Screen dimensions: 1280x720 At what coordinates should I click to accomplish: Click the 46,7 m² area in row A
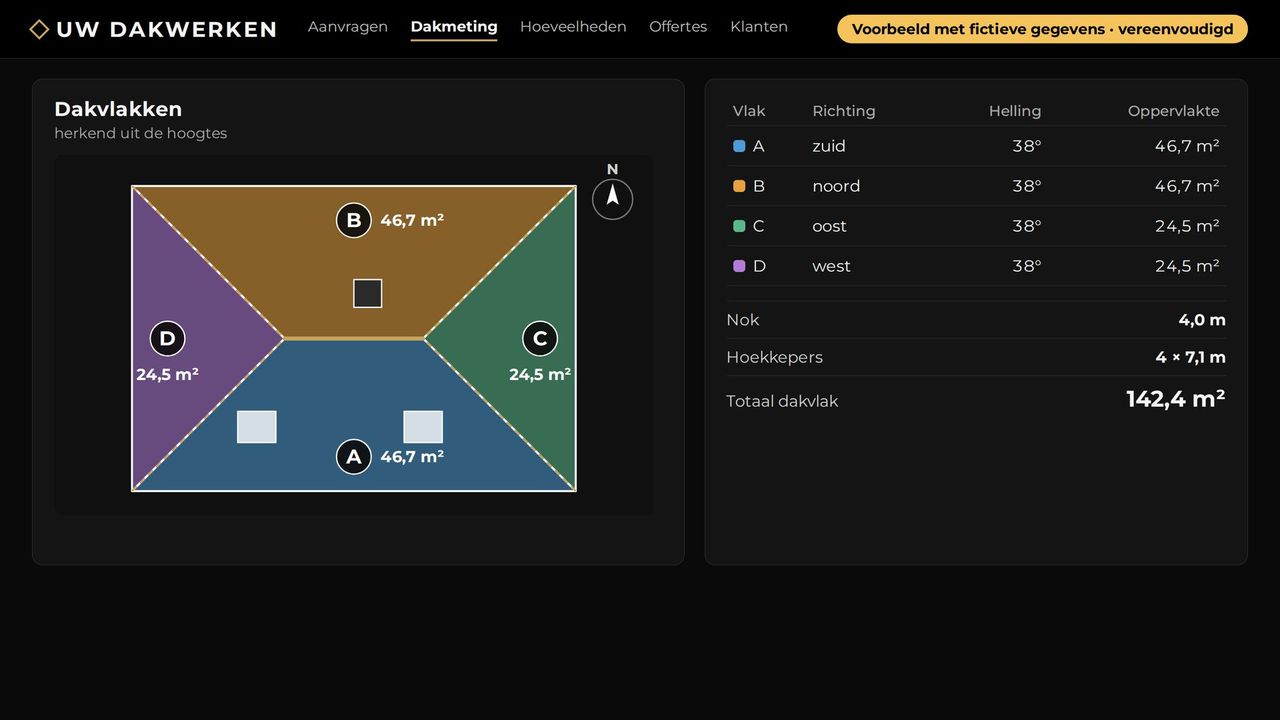tap(1187, 146)
